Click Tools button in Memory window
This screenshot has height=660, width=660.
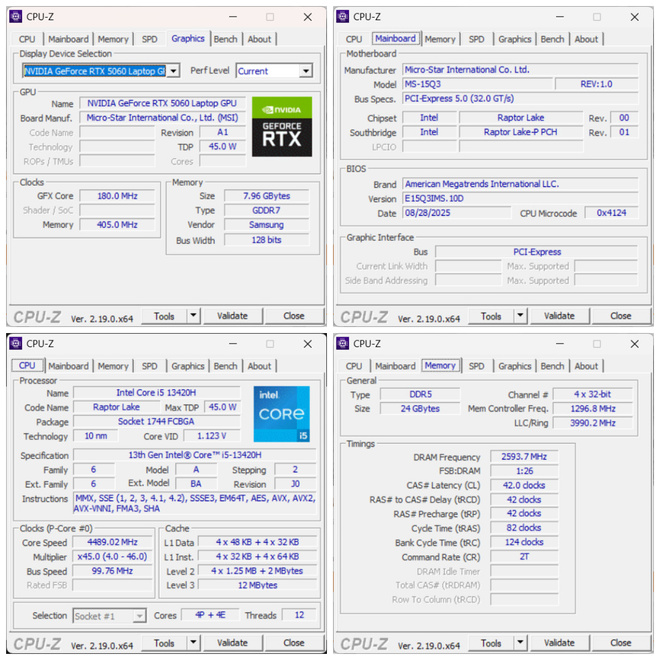pyautogui.click(x=491, y=643)
